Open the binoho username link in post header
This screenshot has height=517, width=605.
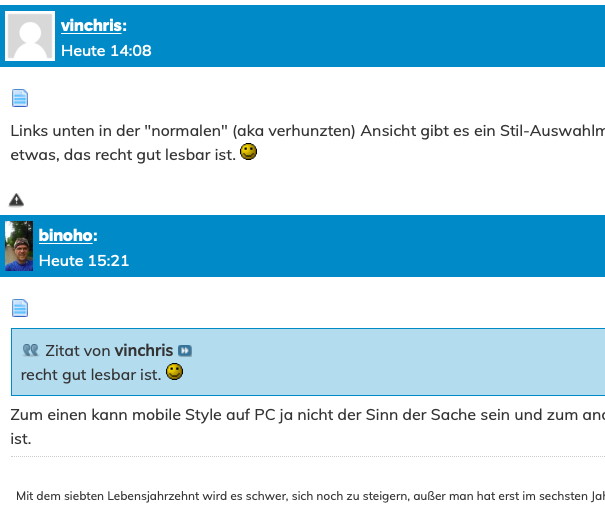click(66, 236)
